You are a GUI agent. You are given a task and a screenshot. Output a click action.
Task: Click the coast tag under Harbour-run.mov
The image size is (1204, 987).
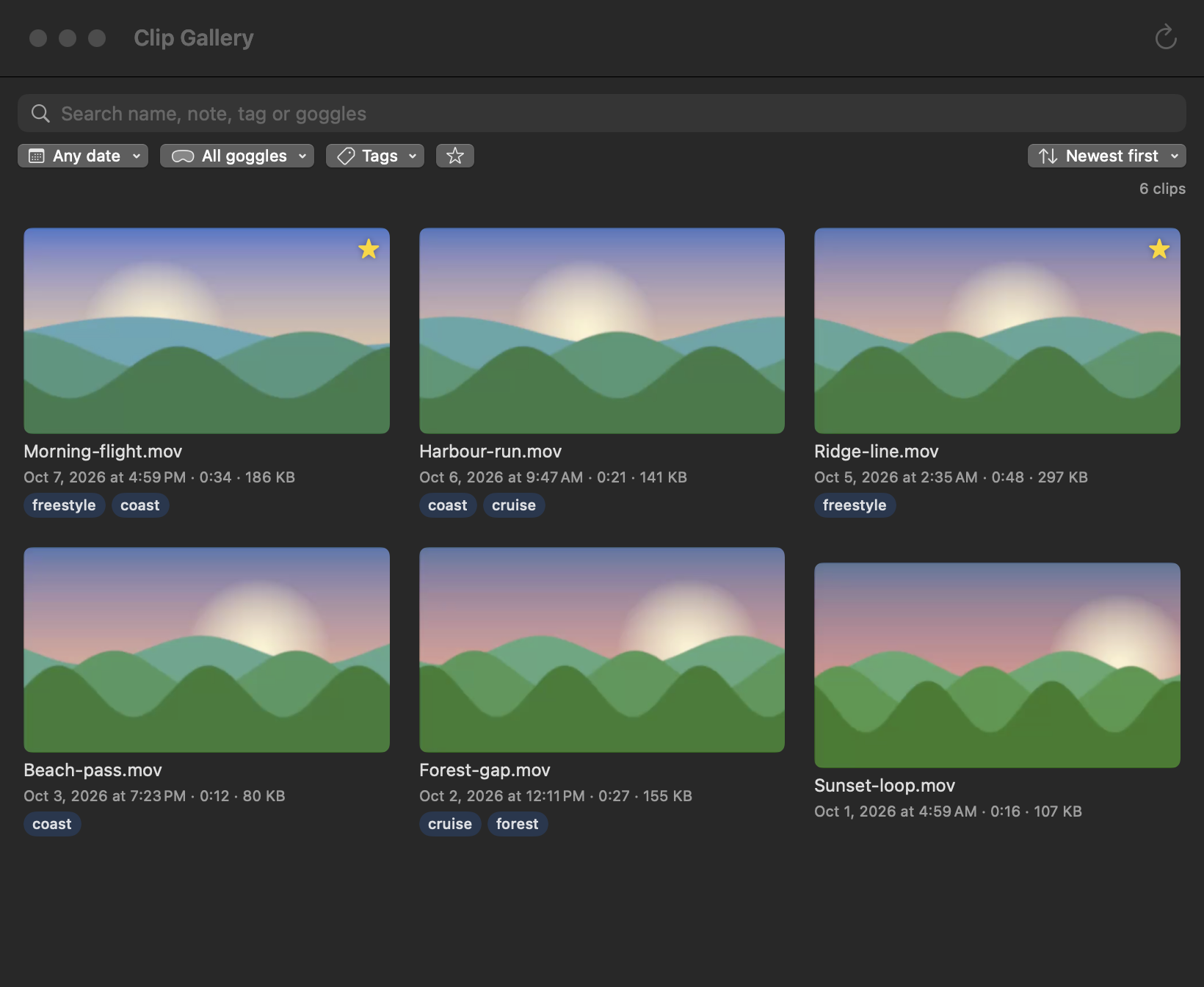[448, 505]
